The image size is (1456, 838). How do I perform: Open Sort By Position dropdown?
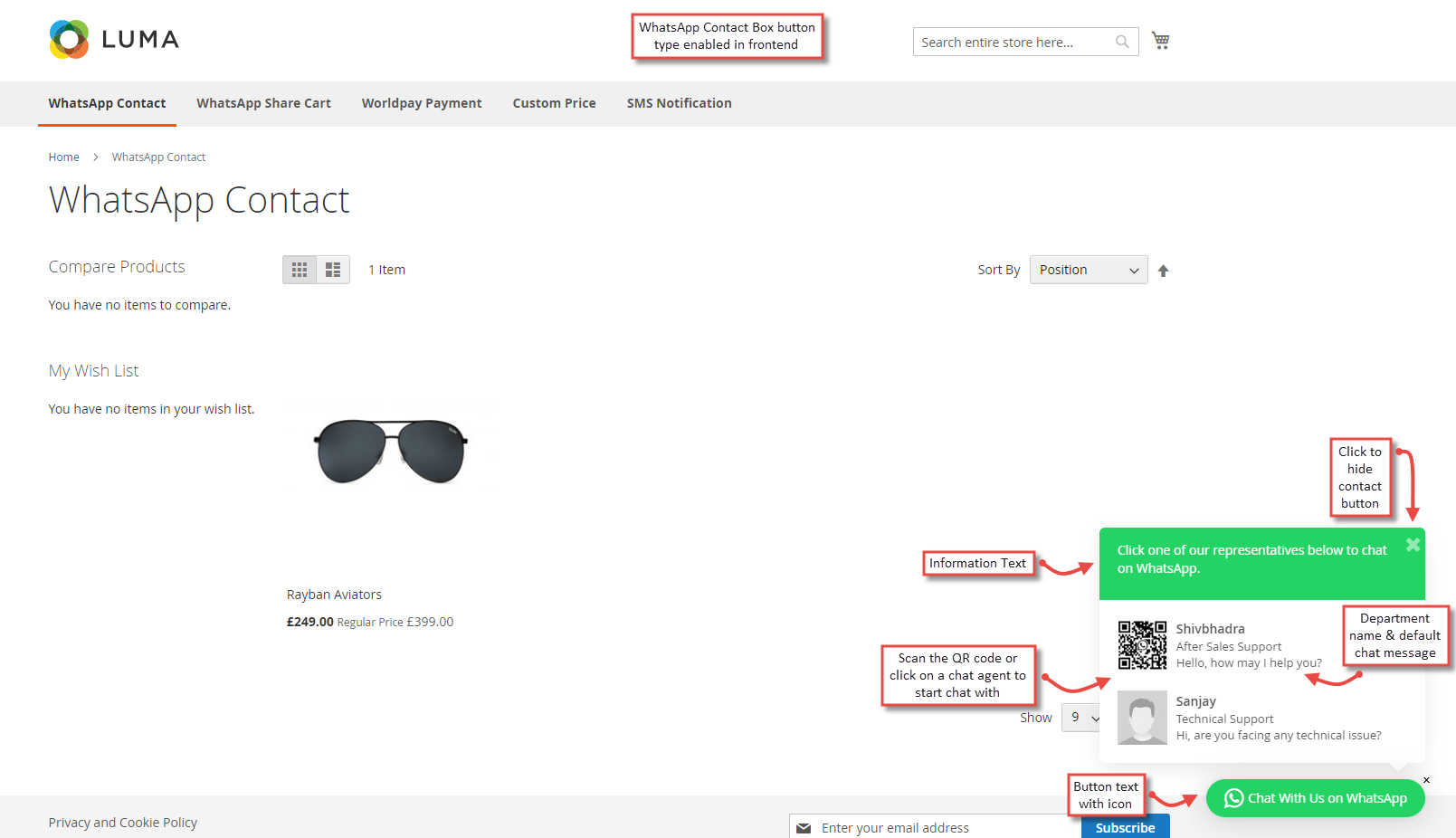tap(1089, 270)
